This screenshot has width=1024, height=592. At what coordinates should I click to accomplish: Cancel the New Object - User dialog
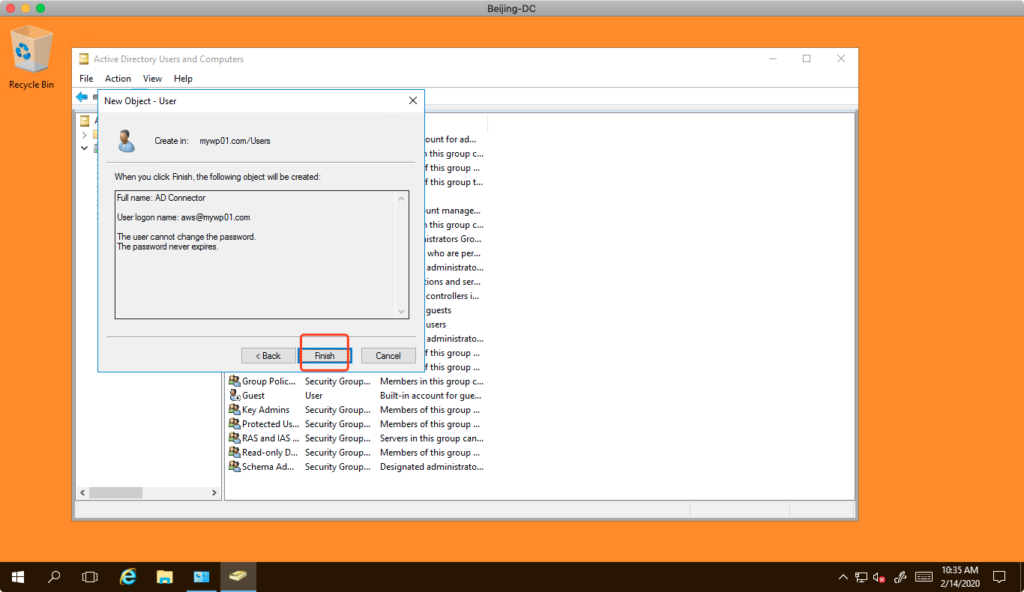point(387,356)
